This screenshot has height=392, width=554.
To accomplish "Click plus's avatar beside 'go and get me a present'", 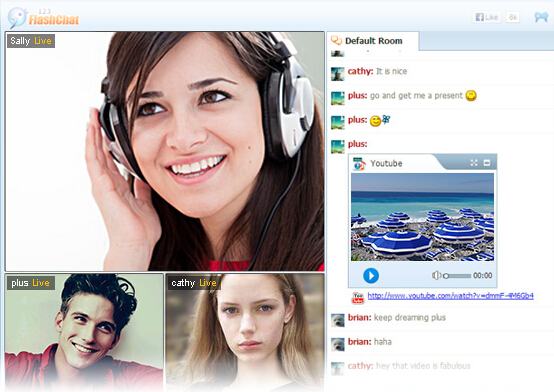I will 337,98.
